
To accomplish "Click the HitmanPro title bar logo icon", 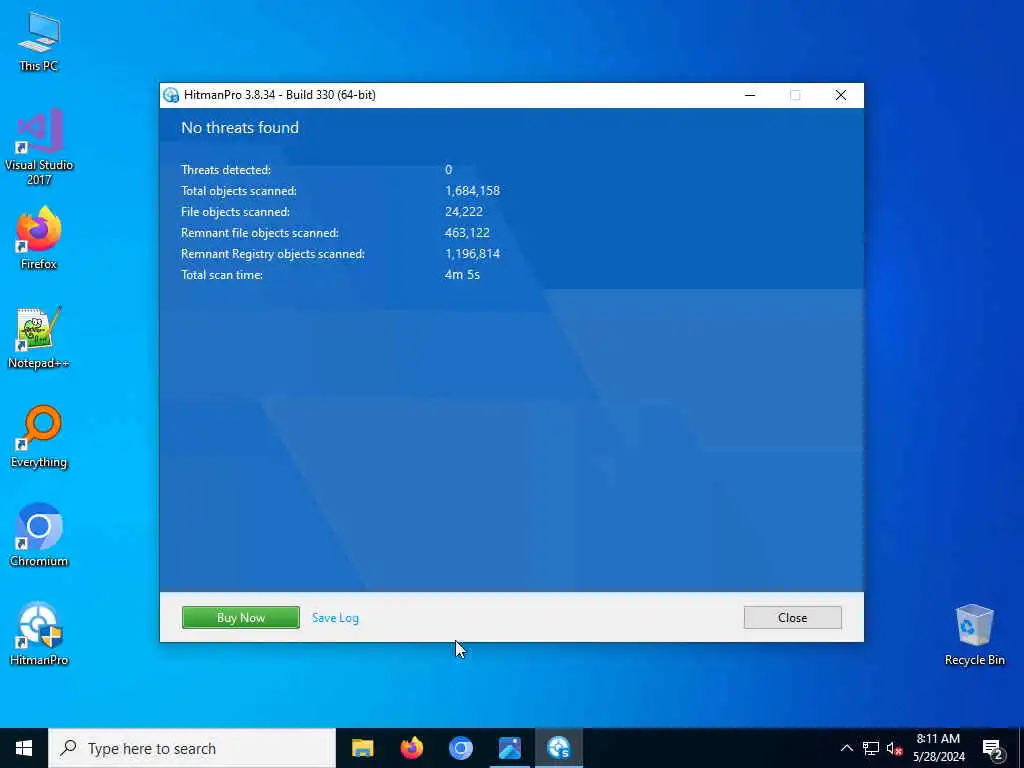I will point(171,95).
